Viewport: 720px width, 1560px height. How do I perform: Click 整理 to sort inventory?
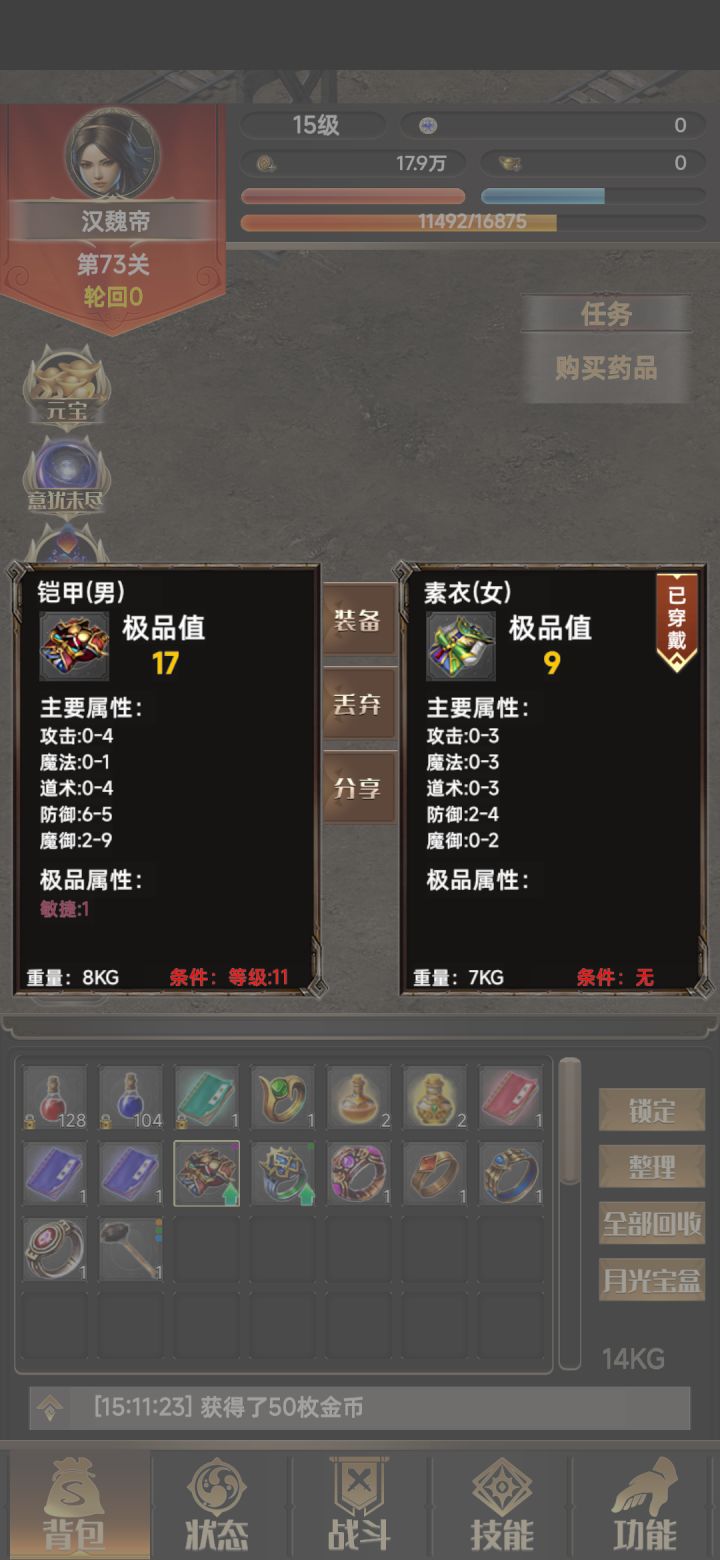652,1166
